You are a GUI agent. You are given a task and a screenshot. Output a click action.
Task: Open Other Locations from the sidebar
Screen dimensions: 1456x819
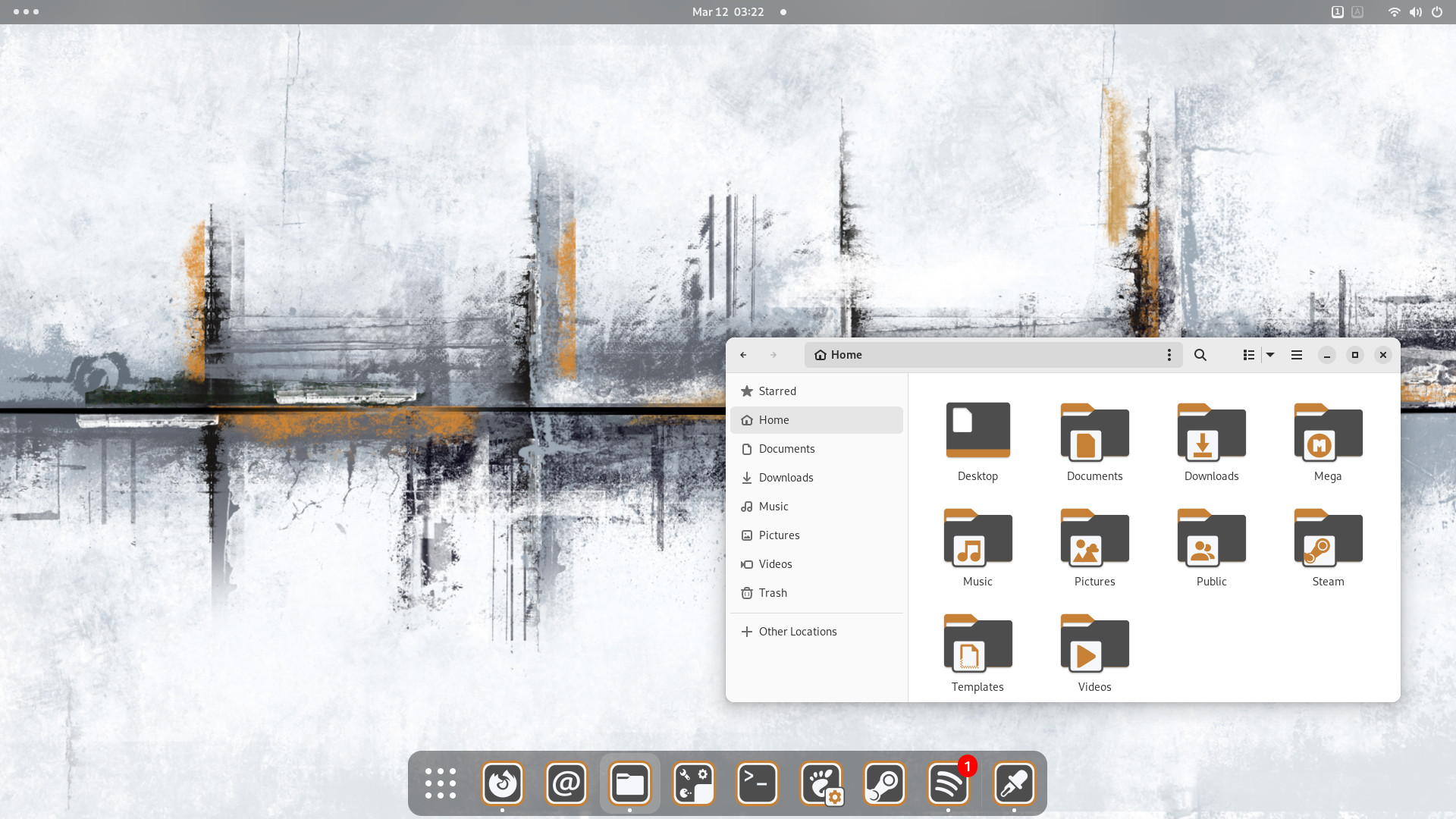(798, 631)
